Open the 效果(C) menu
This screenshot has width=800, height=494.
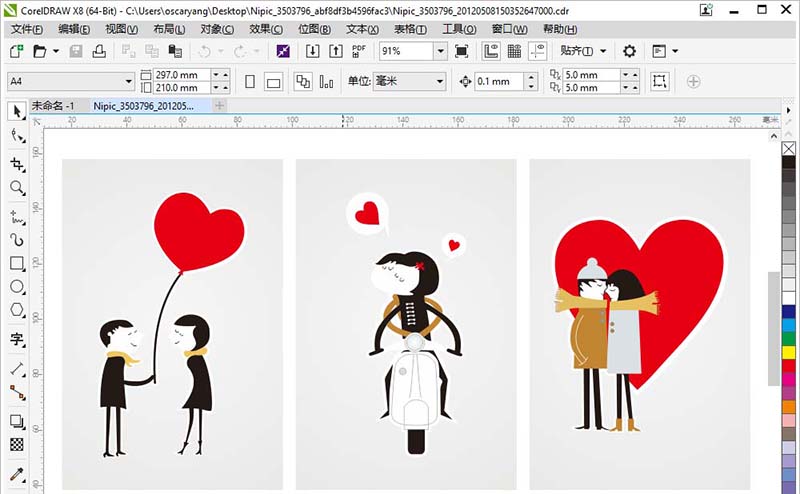(x=265, y=29)
